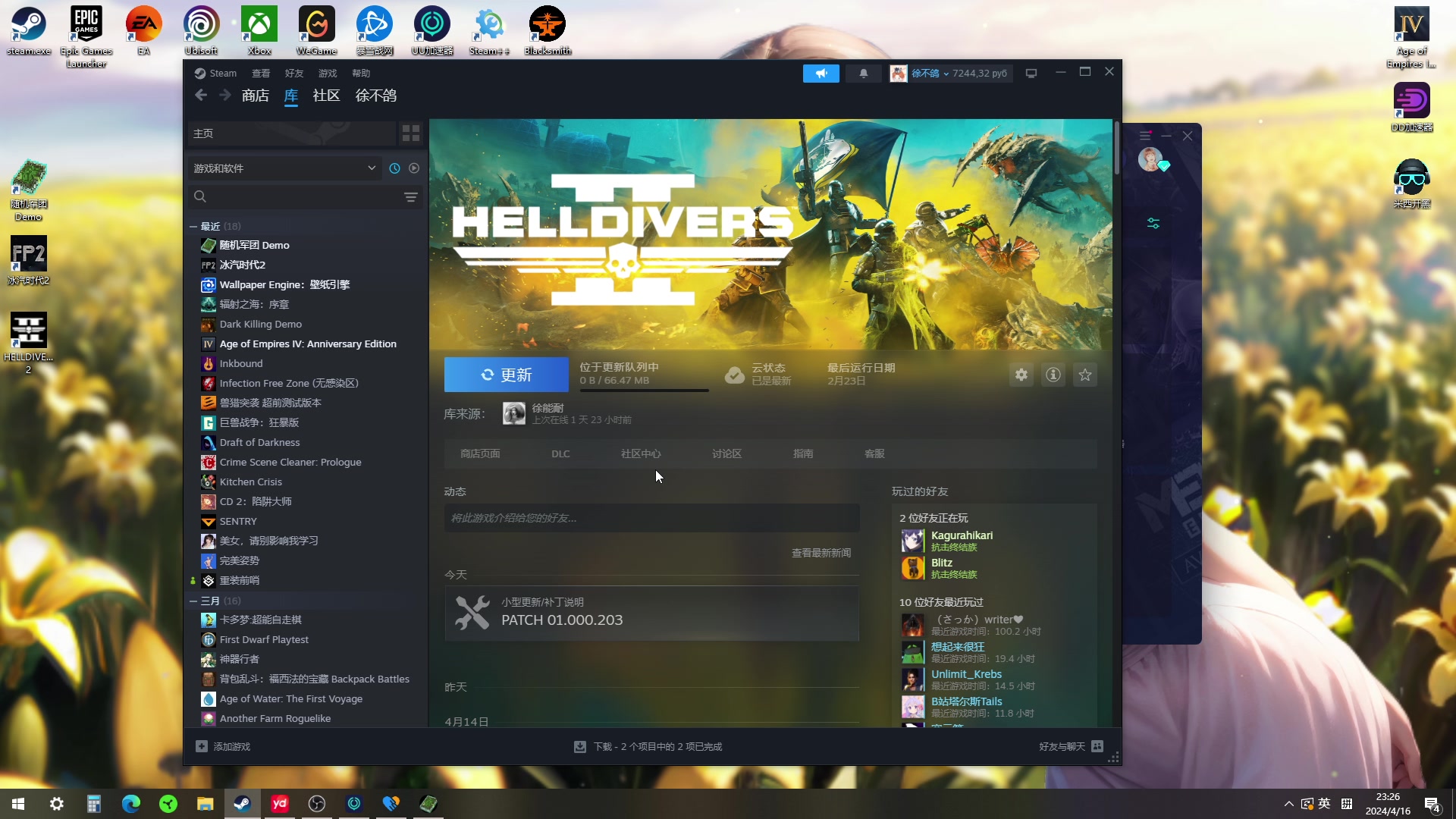Open the Steam menu
1456x819 pixels.
(x=216, y=74)
